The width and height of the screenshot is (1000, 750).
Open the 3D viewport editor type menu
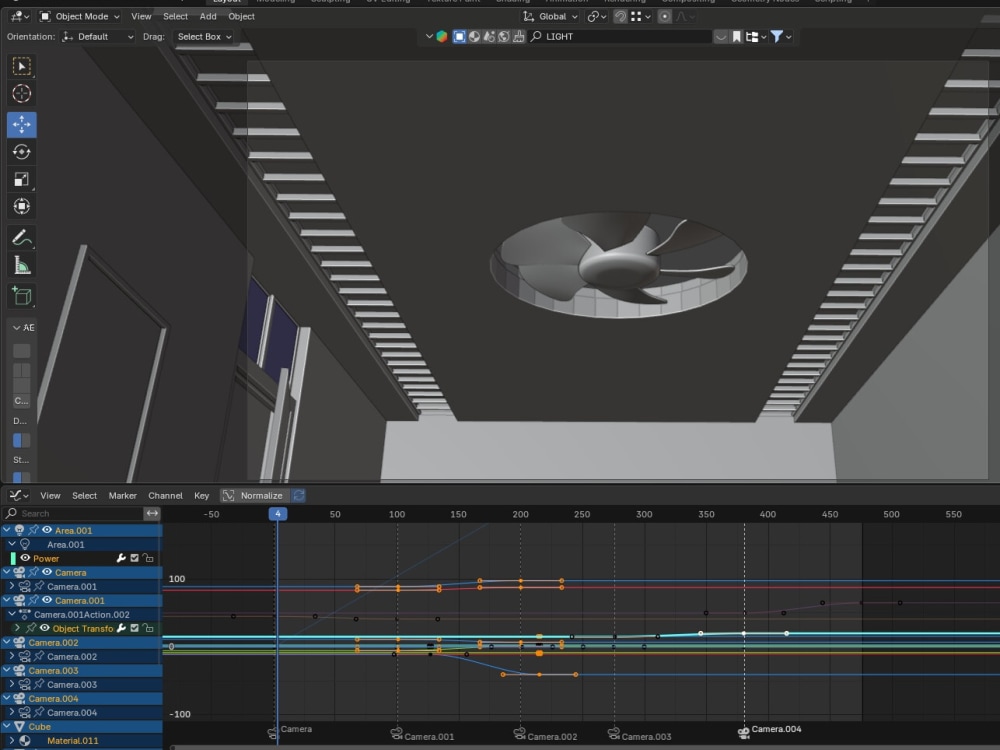click(20, 17)
